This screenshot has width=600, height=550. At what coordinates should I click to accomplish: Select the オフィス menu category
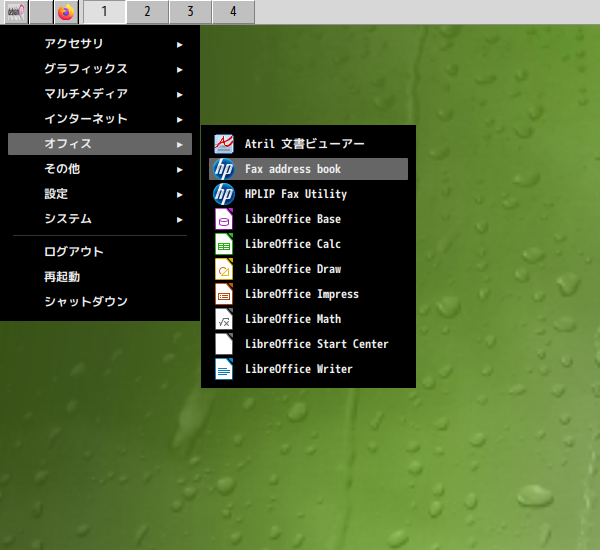click(x=100, y=144)
